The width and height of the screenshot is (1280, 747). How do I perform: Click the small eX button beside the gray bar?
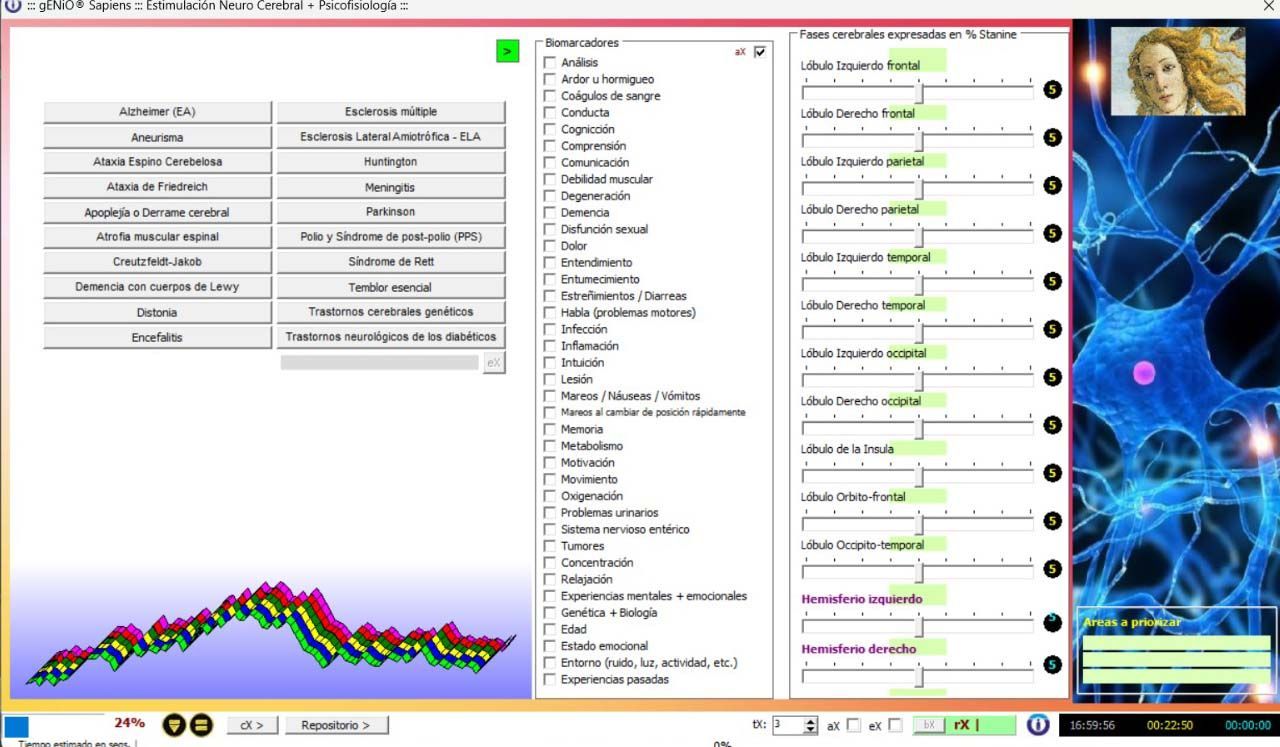pyautogui.click(x=493, y=363)
